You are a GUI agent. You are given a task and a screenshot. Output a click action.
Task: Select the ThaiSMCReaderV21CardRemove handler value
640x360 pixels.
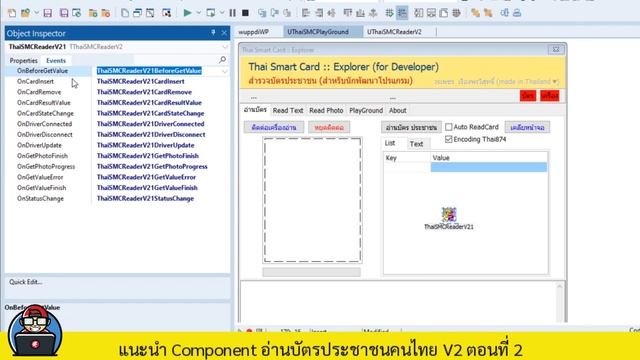(144, 92)
